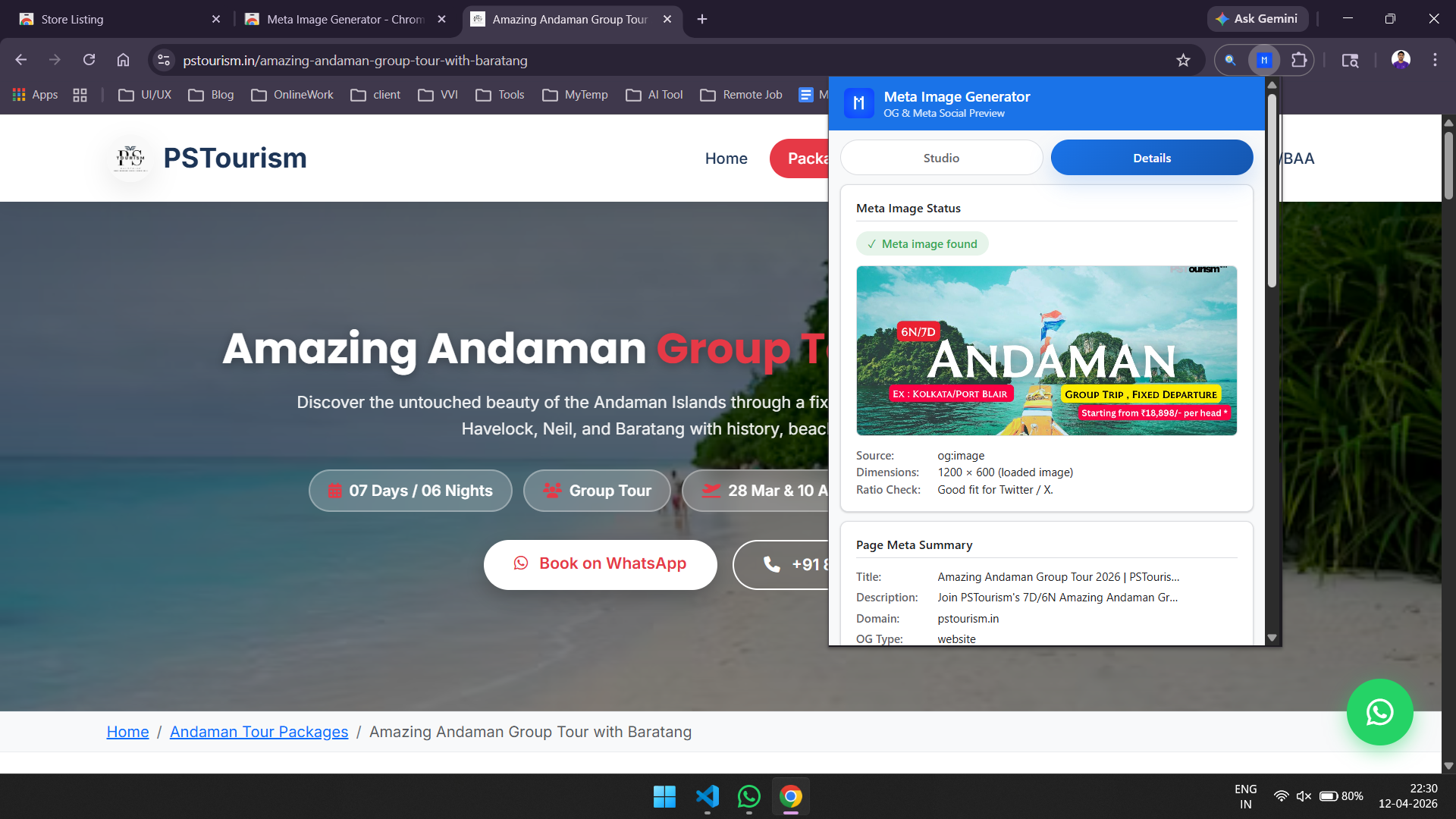
Task: Reload the page with refresh icon
Action: click(x=89, y=60)
